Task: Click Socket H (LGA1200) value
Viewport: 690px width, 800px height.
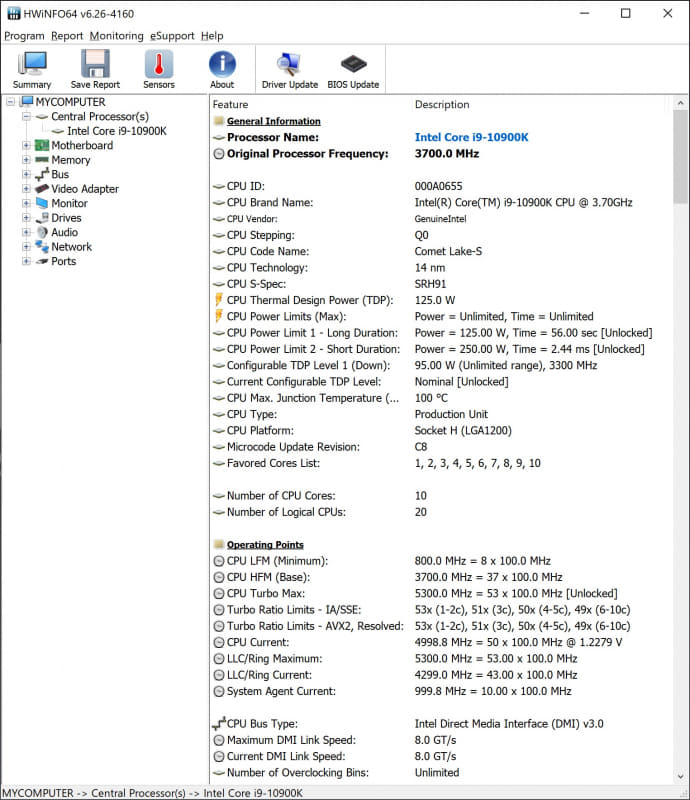Action: 463,430
